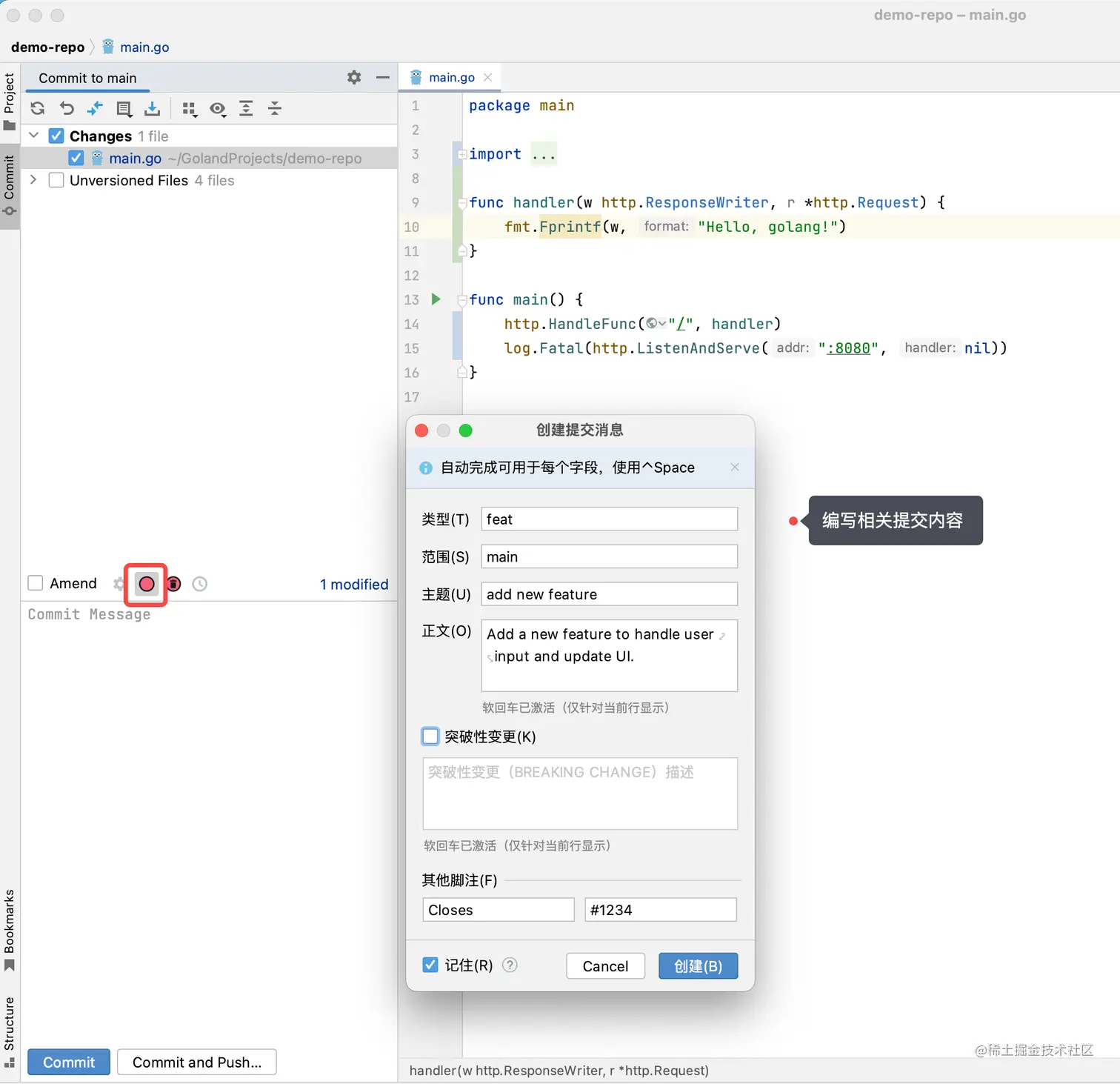Dismiss the 自动完成 hint banner
Image resolution: width=1120 pixels, height=1084 pixels.
click(x=735, y=467)
